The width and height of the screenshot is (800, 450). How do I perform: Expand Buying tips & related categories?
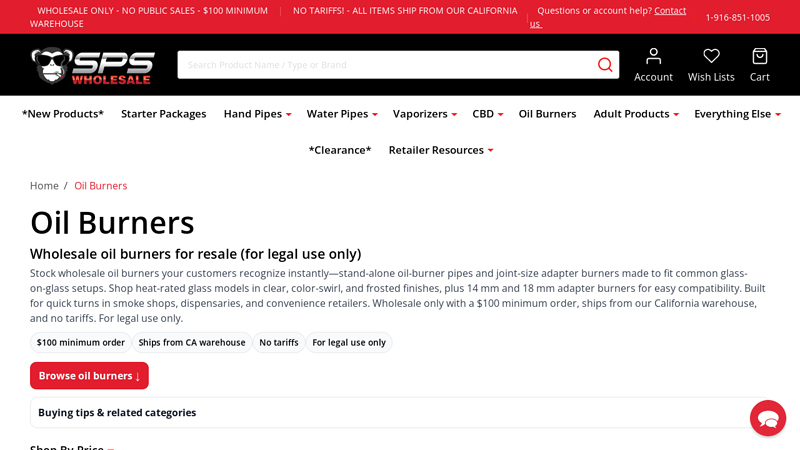117,412
